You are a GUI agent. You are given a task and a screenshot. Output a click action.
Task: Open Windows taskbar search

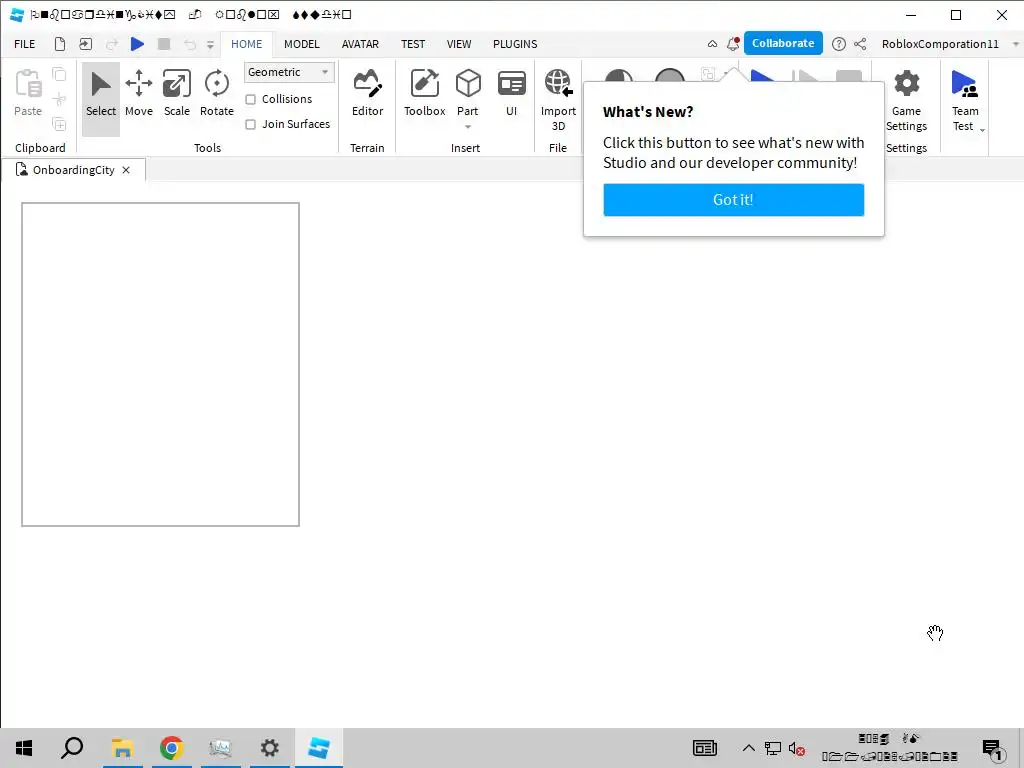[x=72, y=748]
